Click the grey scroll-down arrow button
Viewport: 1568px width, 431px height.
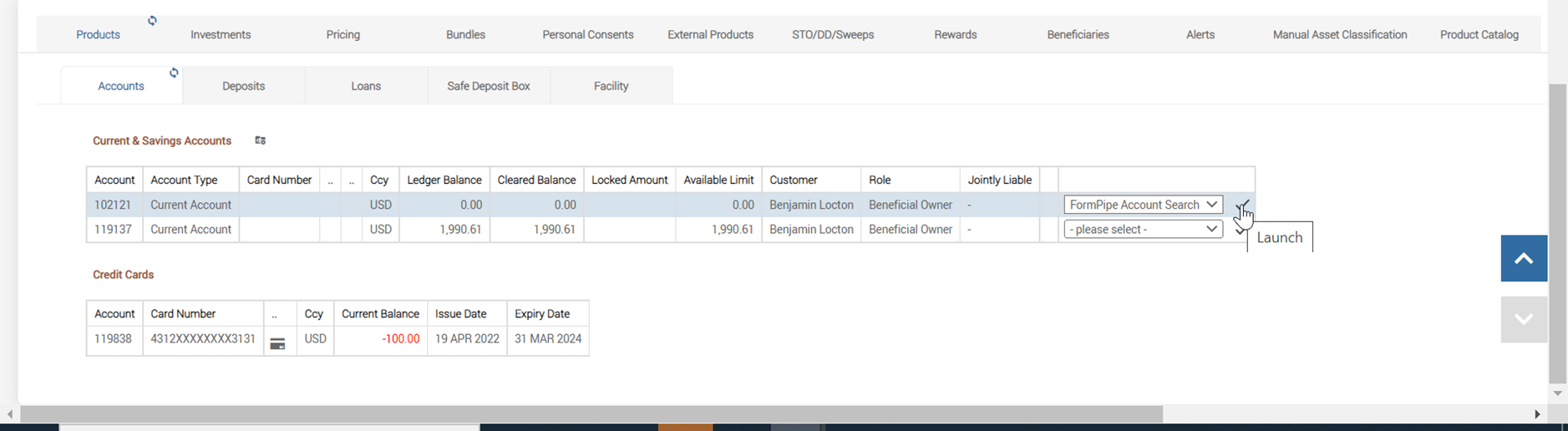[x=1523, y=319]
